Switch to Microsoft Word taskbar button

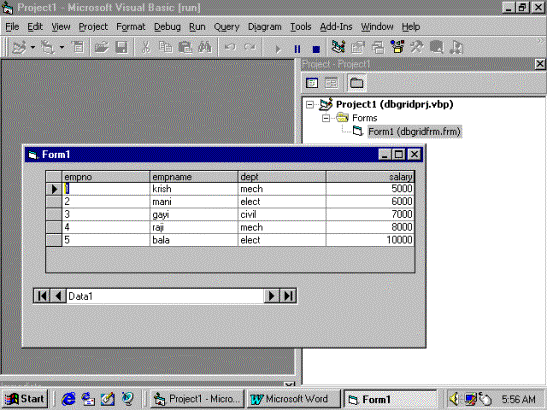click(294, 399)
